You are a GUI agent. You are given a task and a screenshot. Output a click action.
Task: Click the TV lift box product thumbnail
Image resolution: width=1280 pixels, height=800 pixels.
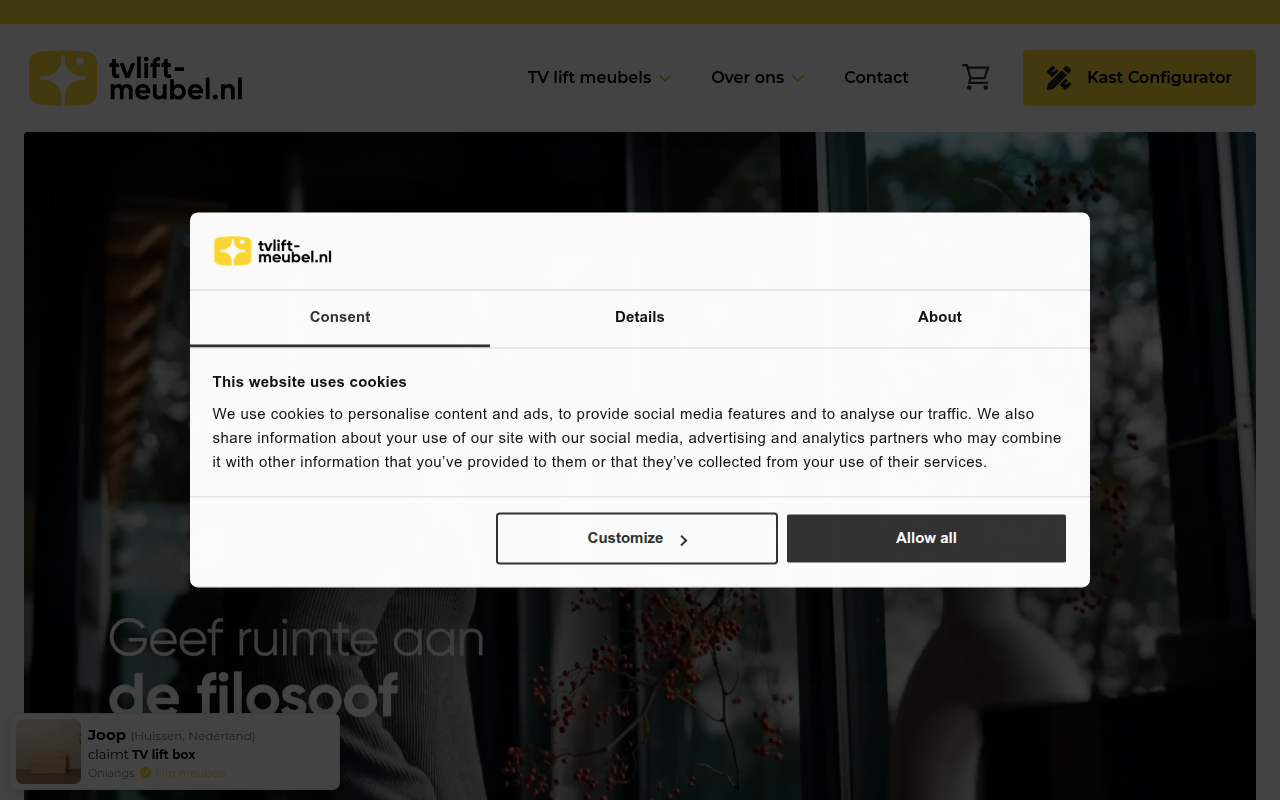click(x=48, y=751)
